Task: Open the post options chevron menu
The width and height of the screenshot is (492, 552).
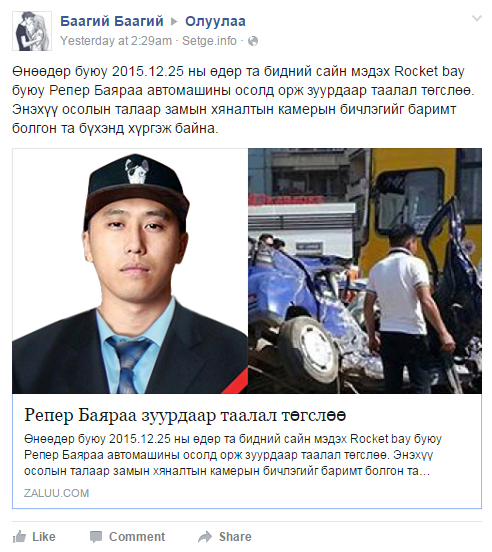Action: click(x=477, y=18)
